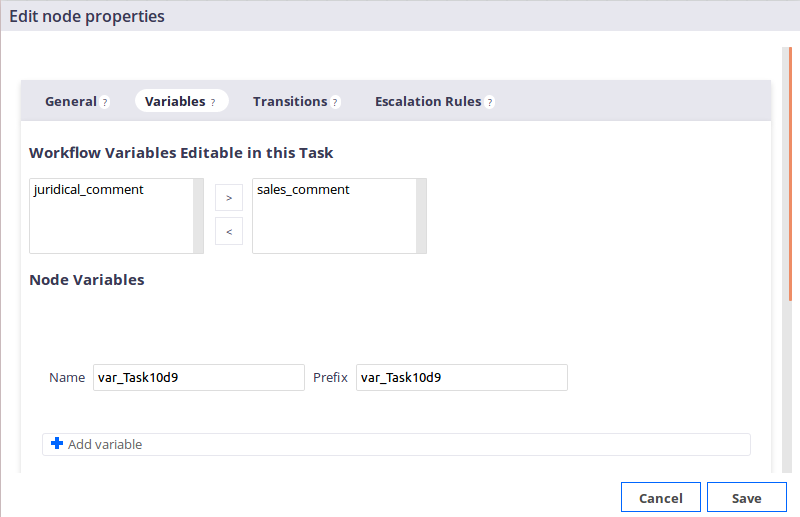Viewport: 800px width, 517px height.
Task: Click the help icon beside Escalation Rules
Action: click(x=489, y=102)
